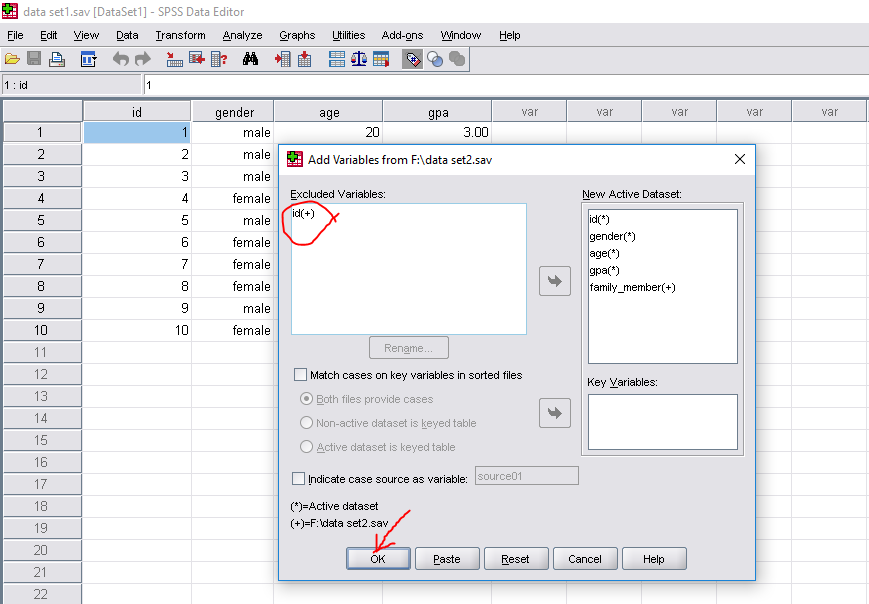Open the Help menu
869x604 pixels.
[x=509, y=35]
